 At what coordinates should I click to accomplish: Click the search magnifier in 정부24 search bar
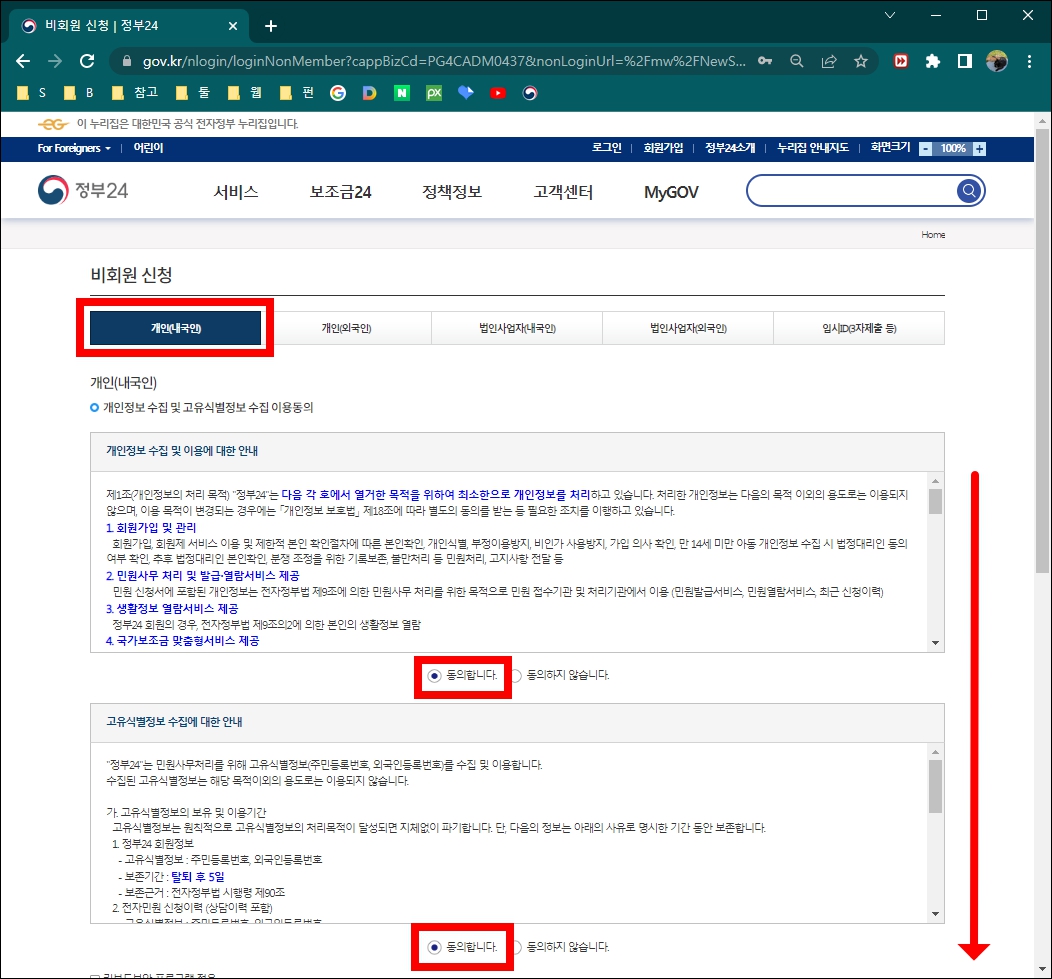pyautogui.click(x=967, y=191)
